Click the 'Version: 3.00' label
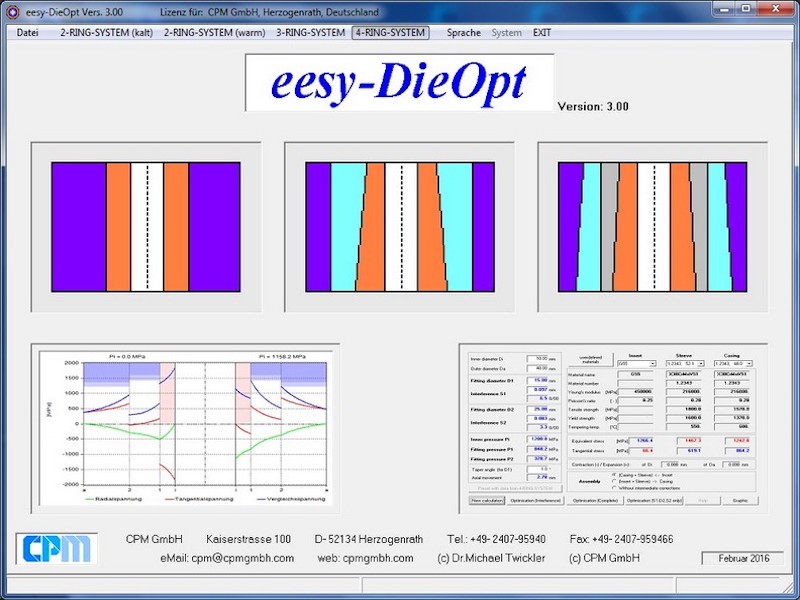The height and width of the screenshot is (600, 800). click(593, 107)
